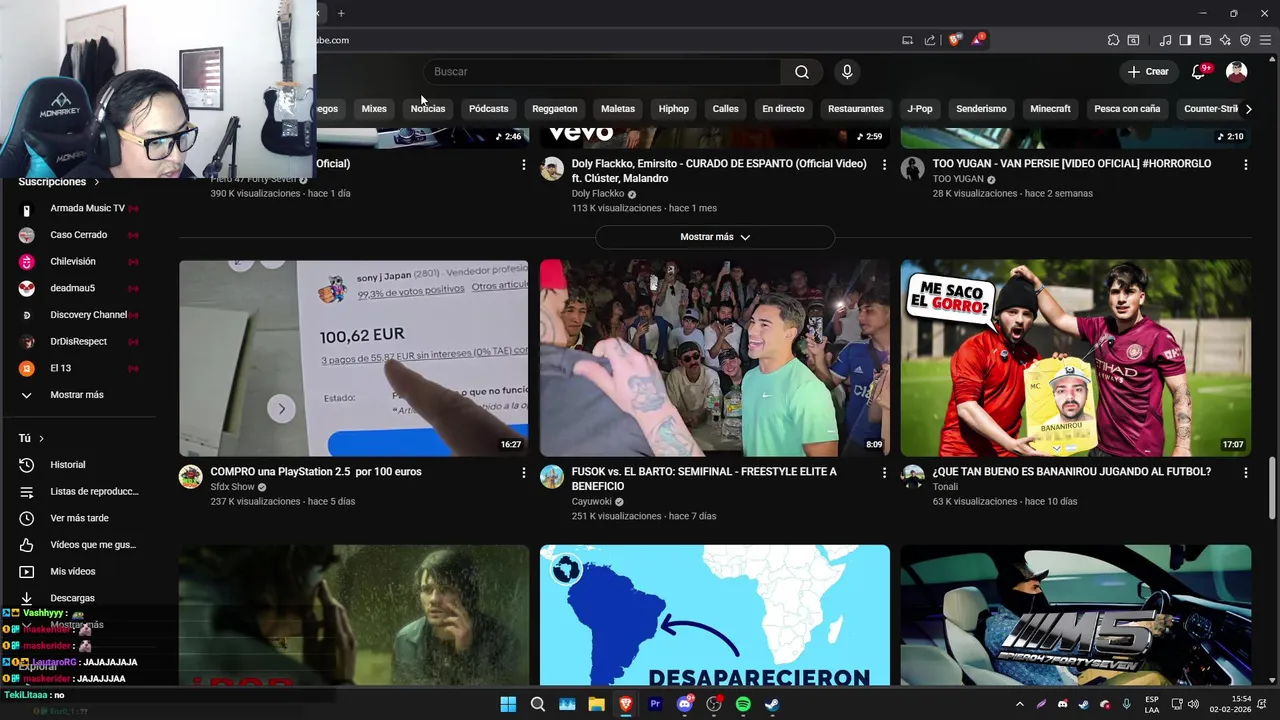Select the Pódcasts filter chip
Image resolution: width=1280 pixels, height=720 pixels.
(489, 109)
